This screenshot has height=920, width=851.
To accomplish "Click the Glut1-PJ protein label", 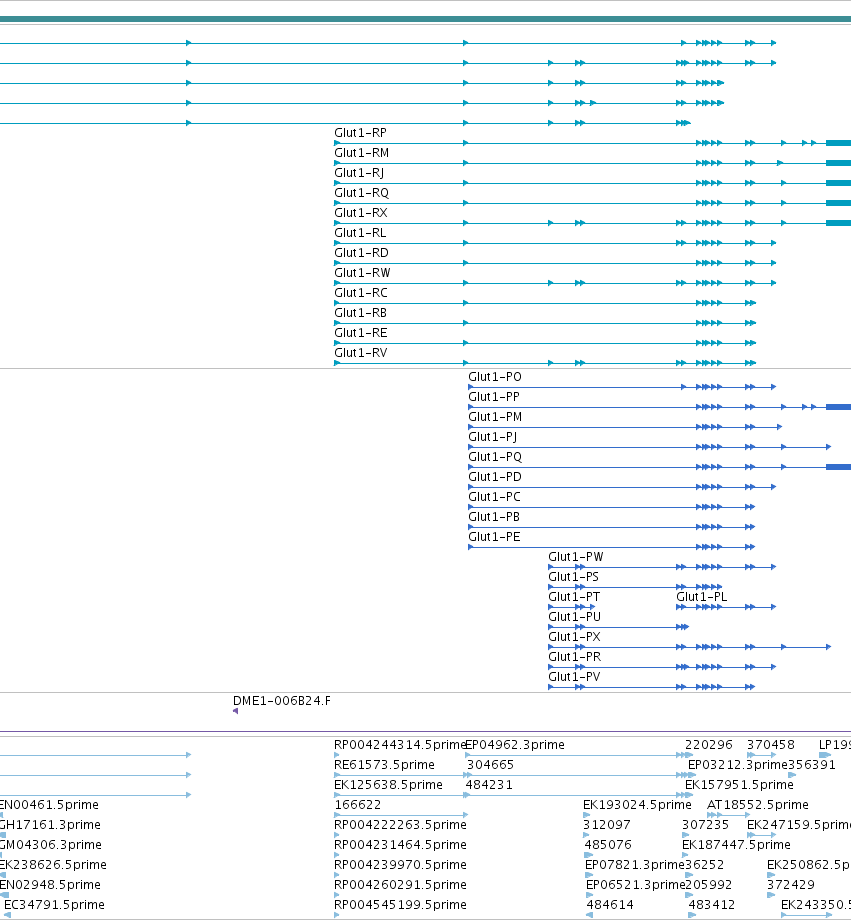I will click(x=492, y=437).
